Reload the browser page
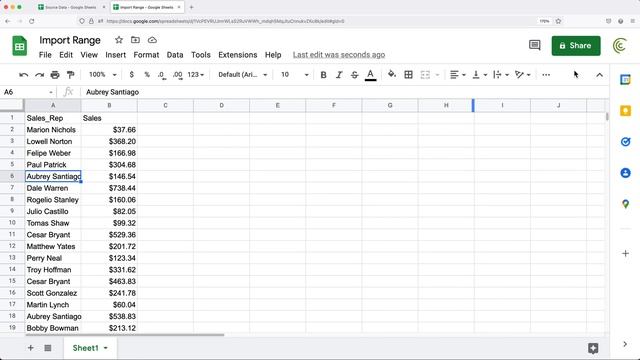This screenshot has width=640, height=360. (x=31, y=21)
